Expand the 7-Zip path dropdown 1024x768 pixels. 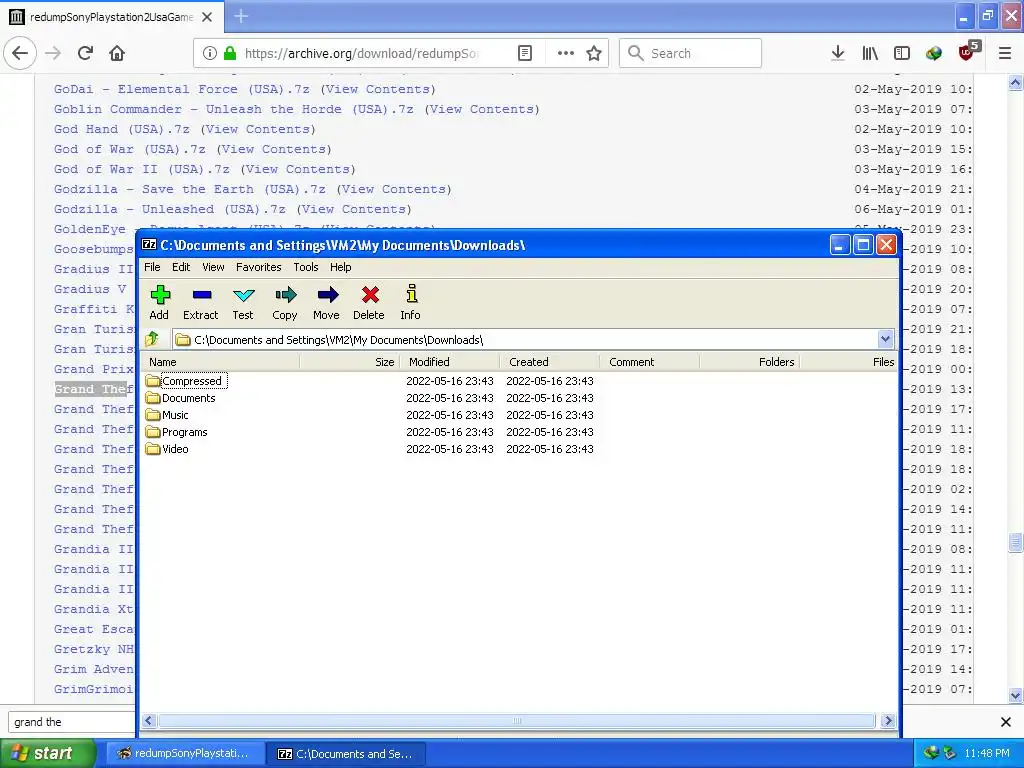point(885,339)
